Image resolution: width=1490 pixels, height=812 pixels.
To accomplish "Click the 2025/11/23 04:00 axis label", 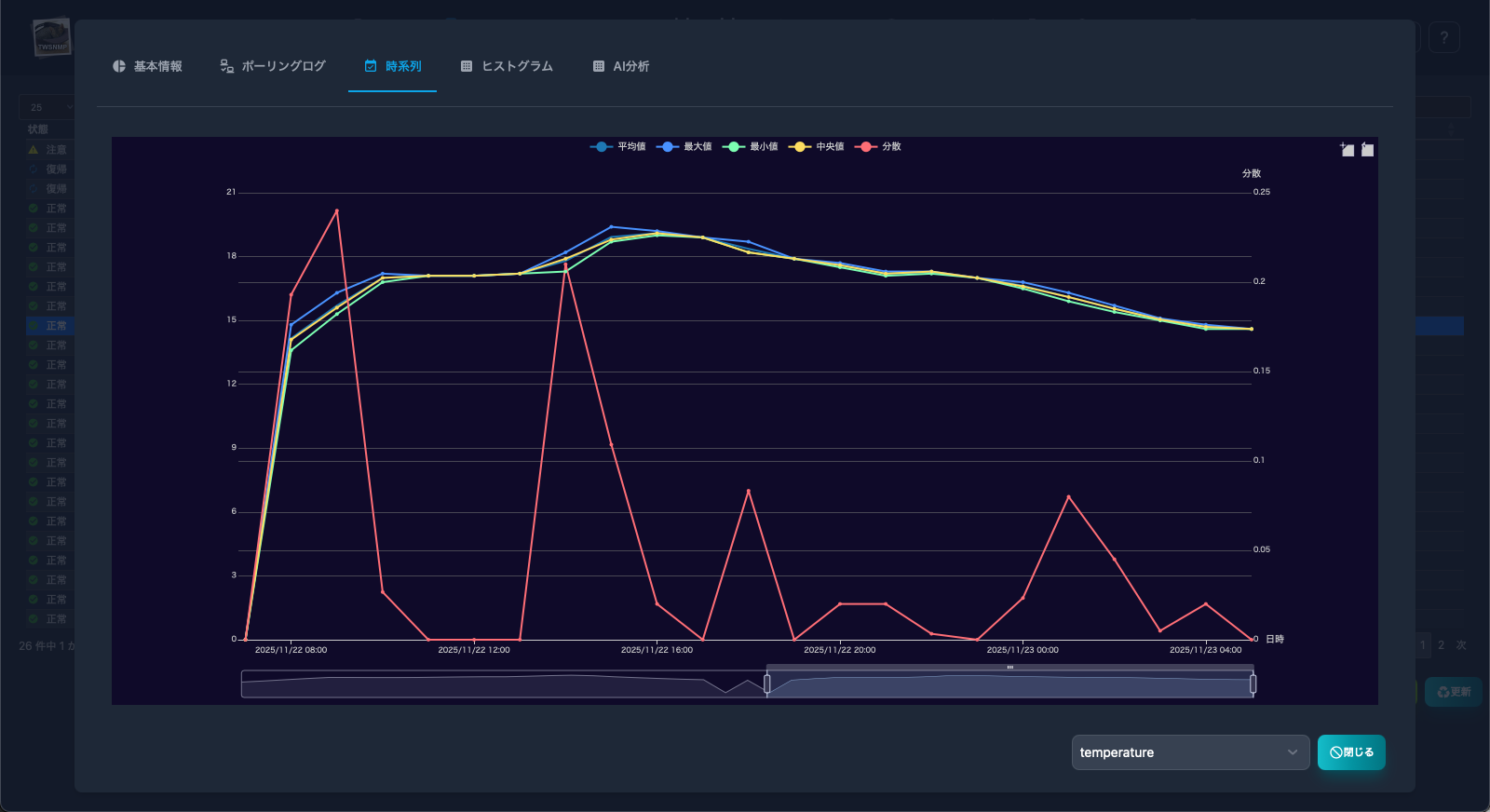I will pyautogui.click(x=1206, y=650).
